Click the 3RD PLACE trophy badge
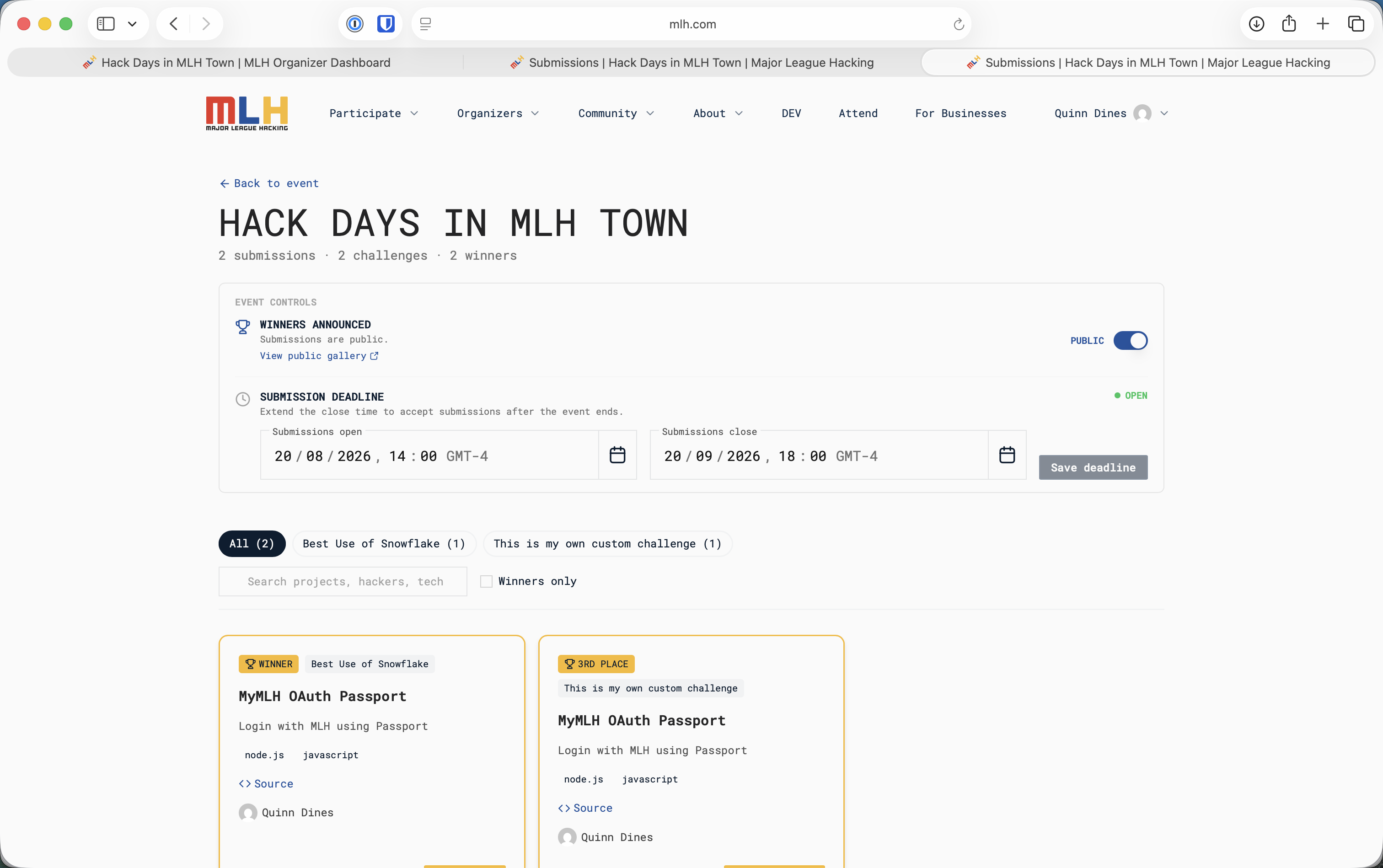This screenshot has height=868, width=1383. (596, 664)
